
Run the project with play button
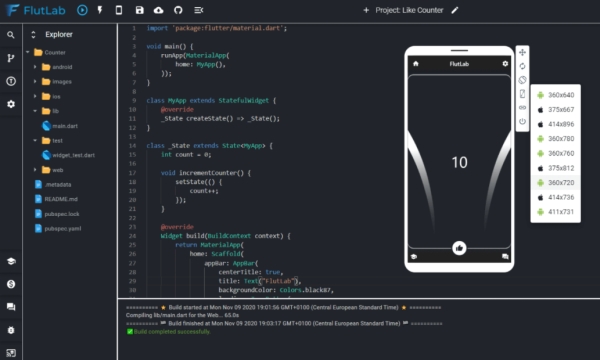click(82, 10)
